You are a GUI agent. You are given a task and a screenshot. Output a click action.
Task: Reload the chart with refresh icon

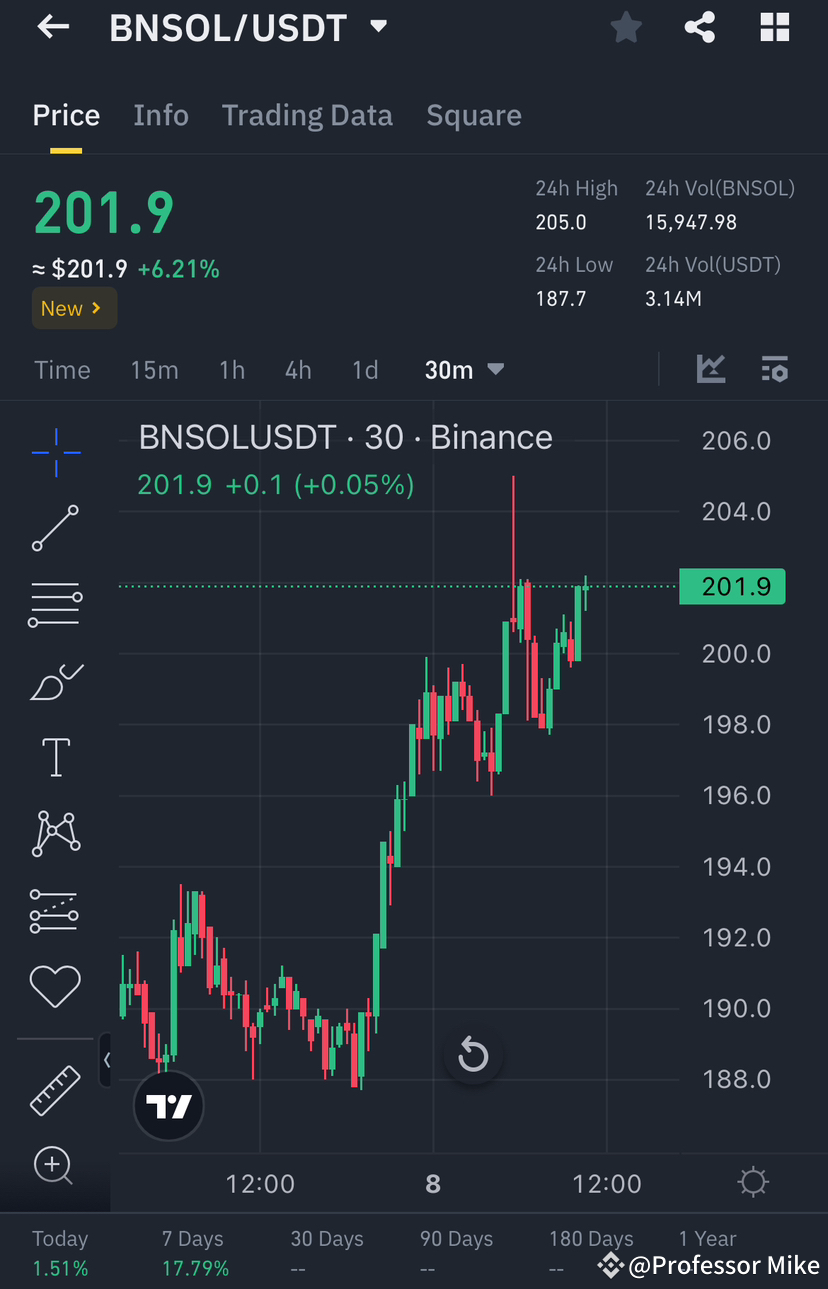473,1054
